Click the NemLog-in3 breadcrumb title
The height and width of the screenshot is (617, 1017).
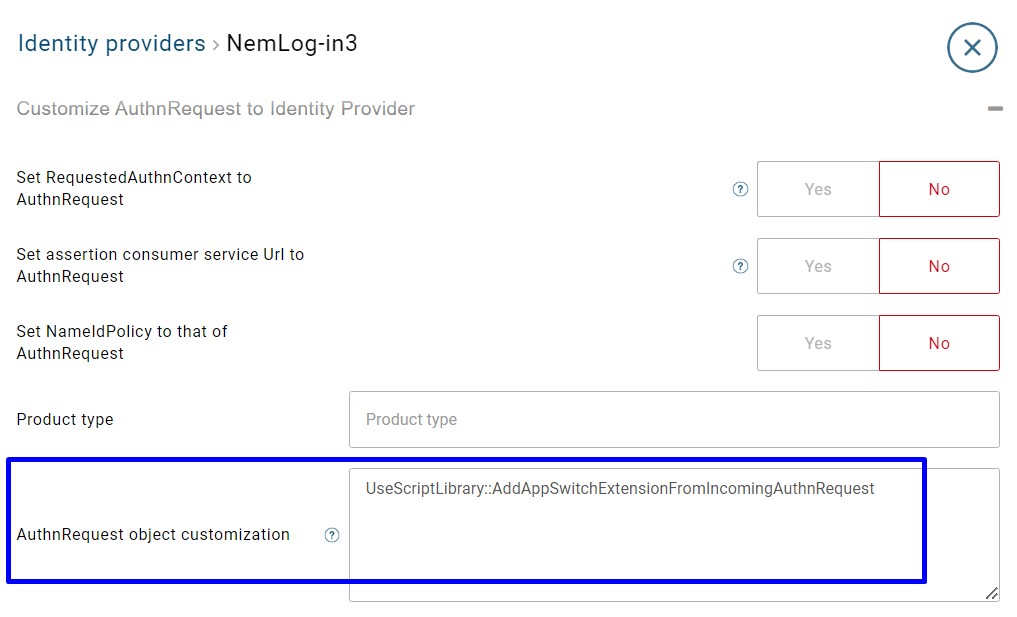(293, 43)
